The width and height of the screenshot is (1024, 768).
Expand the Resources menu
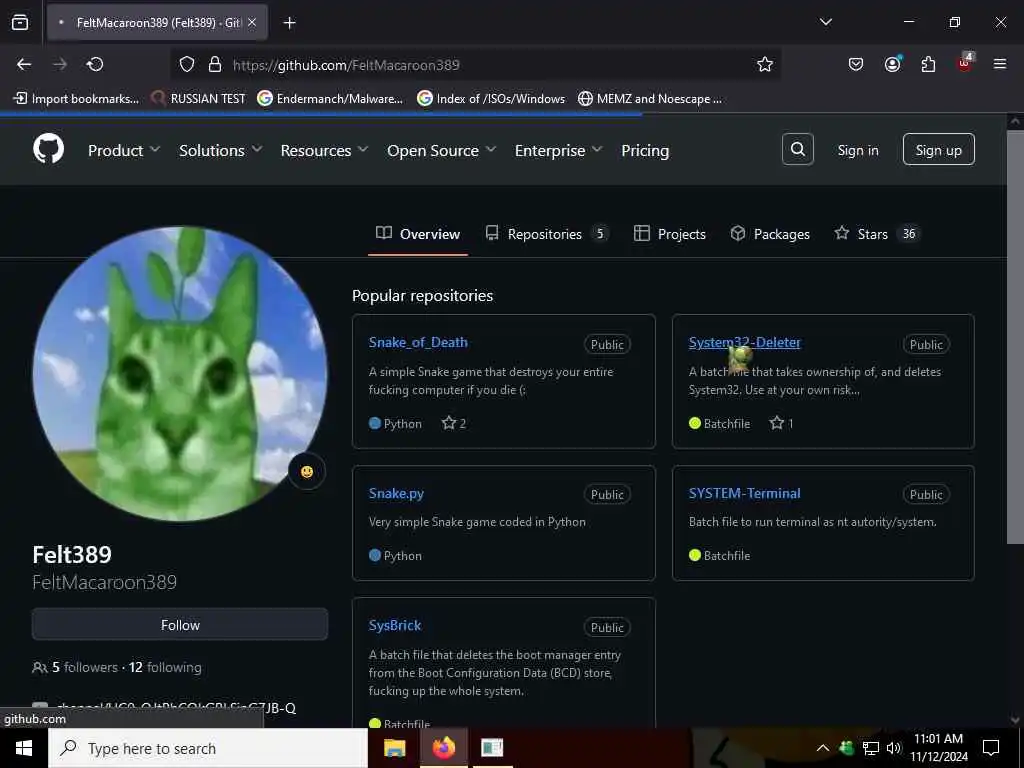click(325, 150)
